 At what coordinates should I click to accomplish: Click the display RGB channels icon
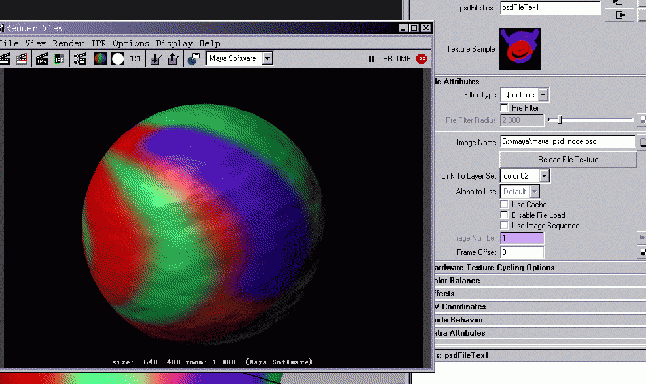(100, 59)
